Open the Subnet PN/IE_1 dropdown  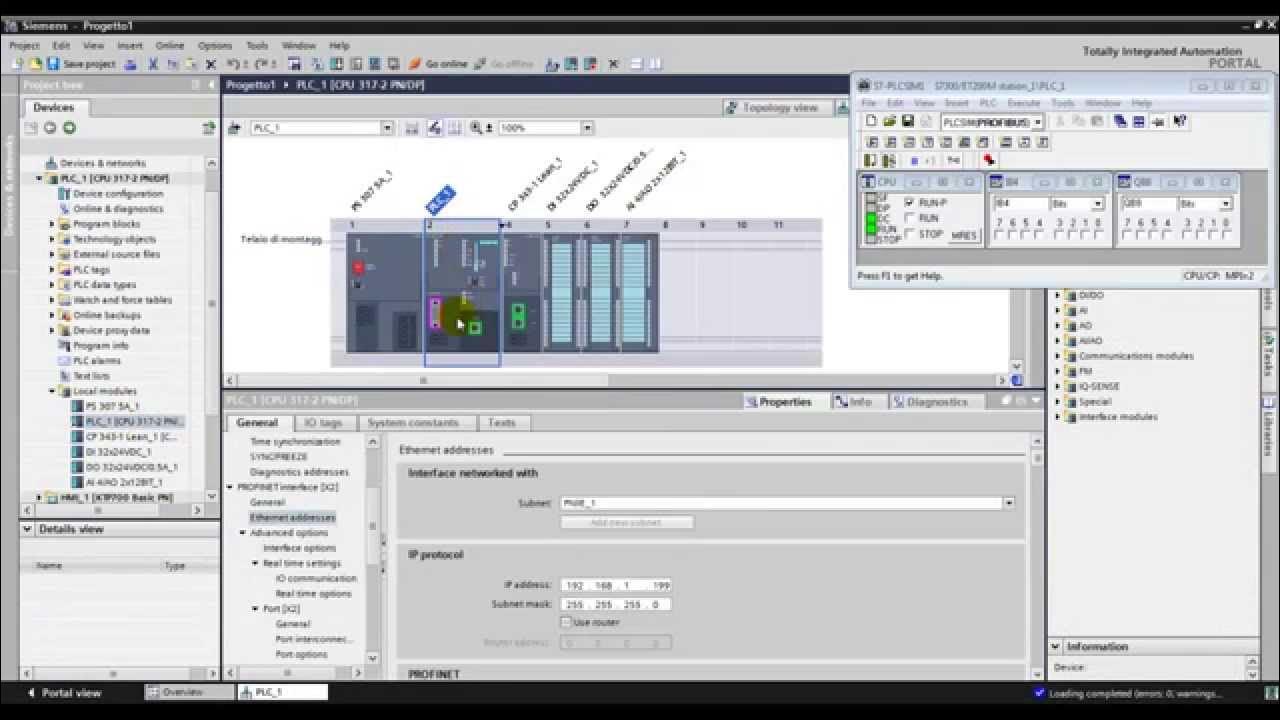pyautogui.click(x=1008, y=503)
